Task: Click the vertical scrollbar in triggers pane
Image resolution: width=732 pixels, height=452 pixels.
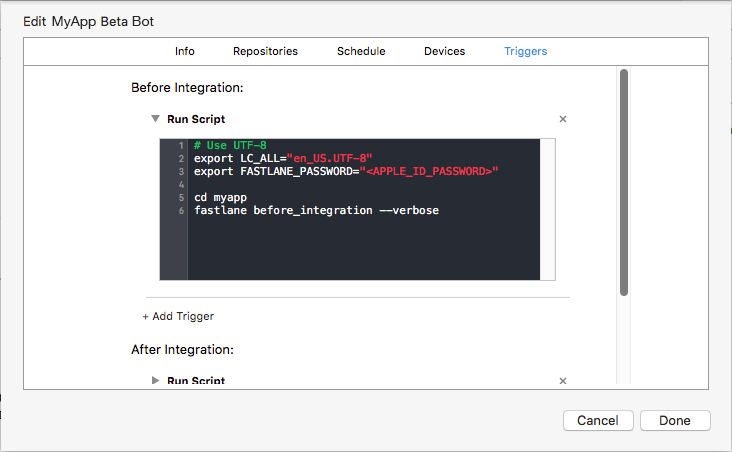Action: [624, 180]
